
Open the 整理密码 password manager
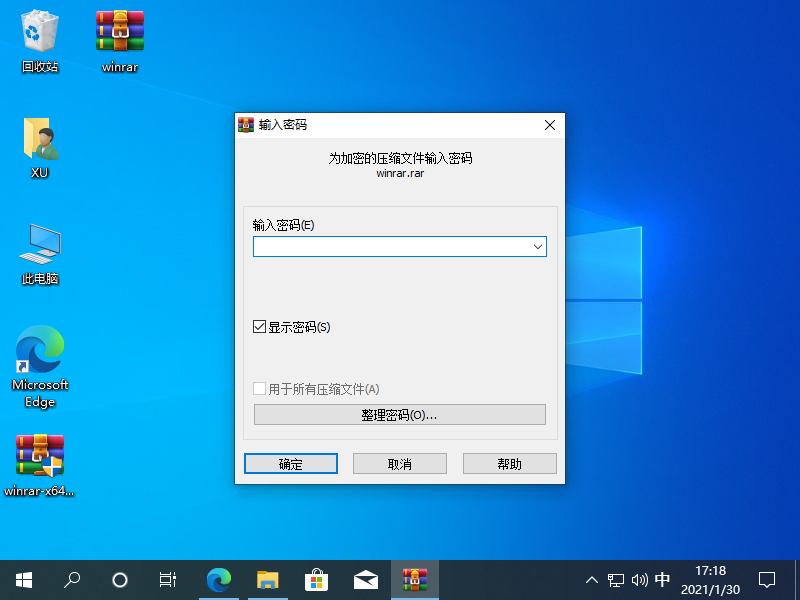(x=399, y=413)
